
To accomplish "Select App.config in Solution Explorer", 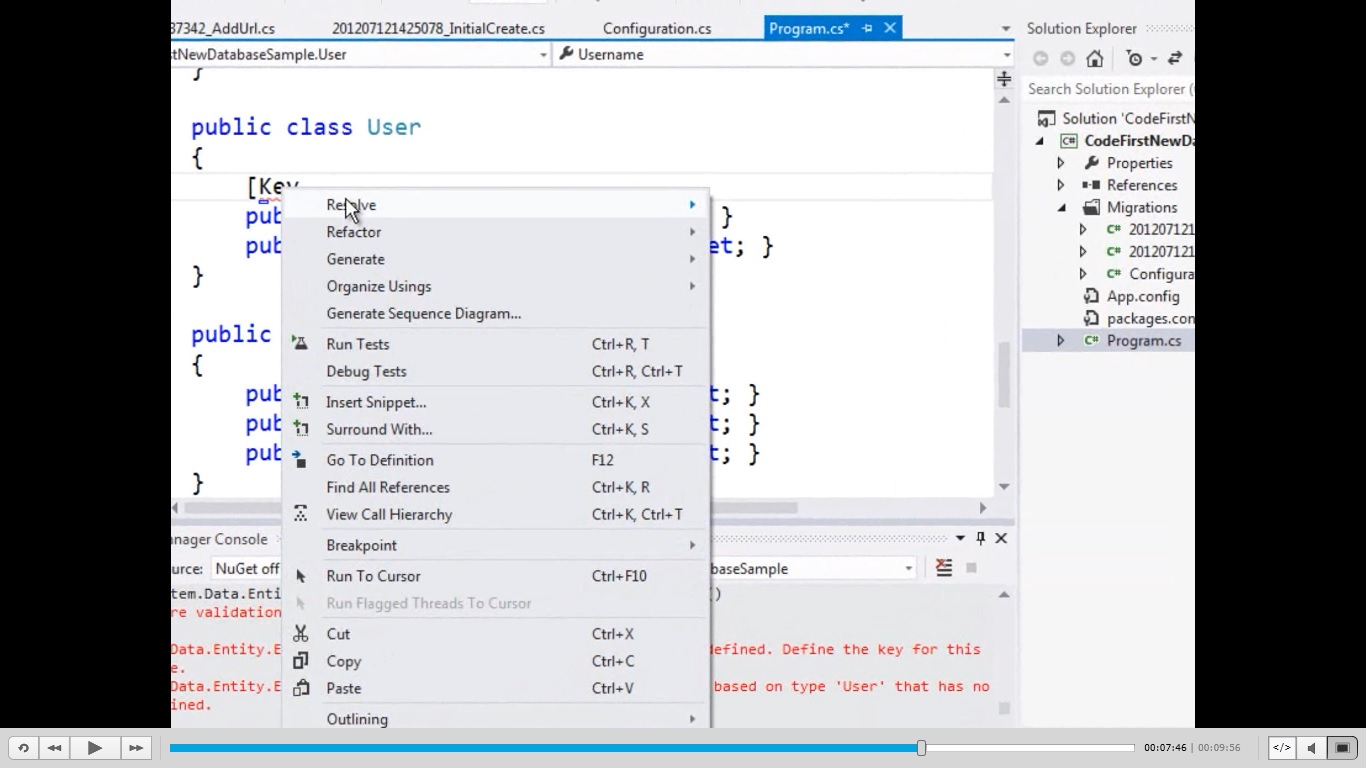I will pos(1143,296).
